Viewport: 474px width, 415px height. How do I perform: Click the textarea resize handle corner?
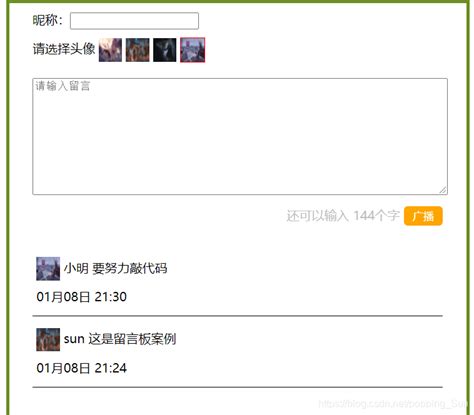coord(443,190)
